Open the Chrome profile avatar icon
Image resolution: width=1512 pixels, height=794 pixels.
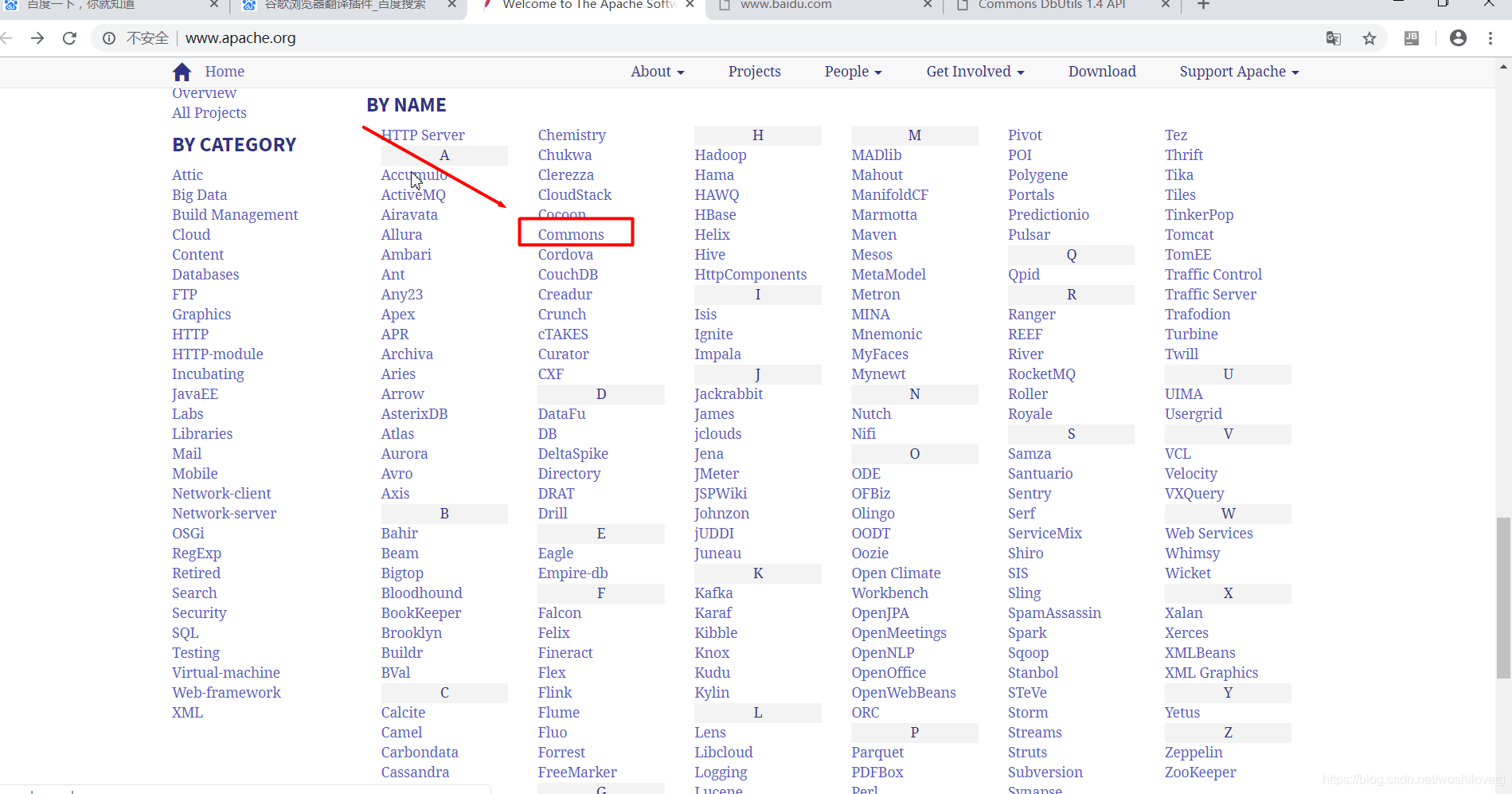pos(1458,38)
